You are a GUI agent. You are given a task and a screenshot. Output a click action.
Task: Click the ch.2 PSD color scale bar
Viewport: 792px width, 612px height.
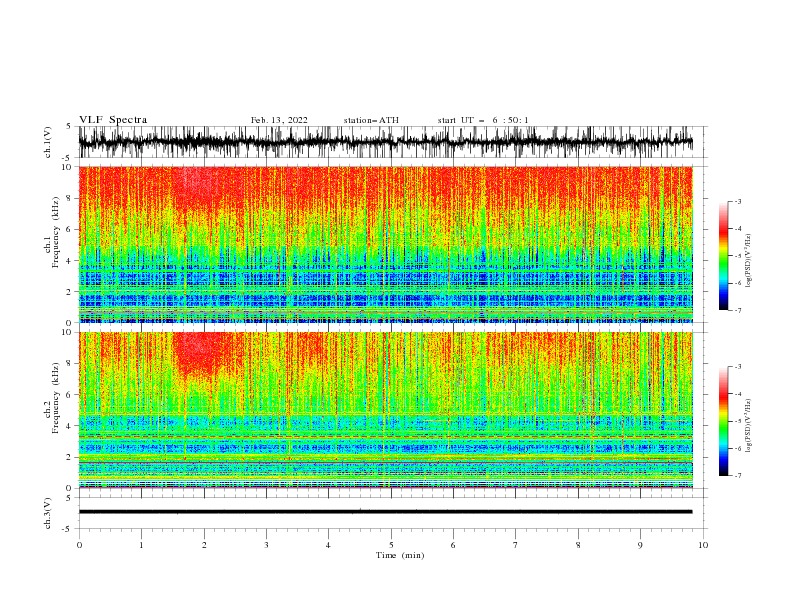pos(723,421)
